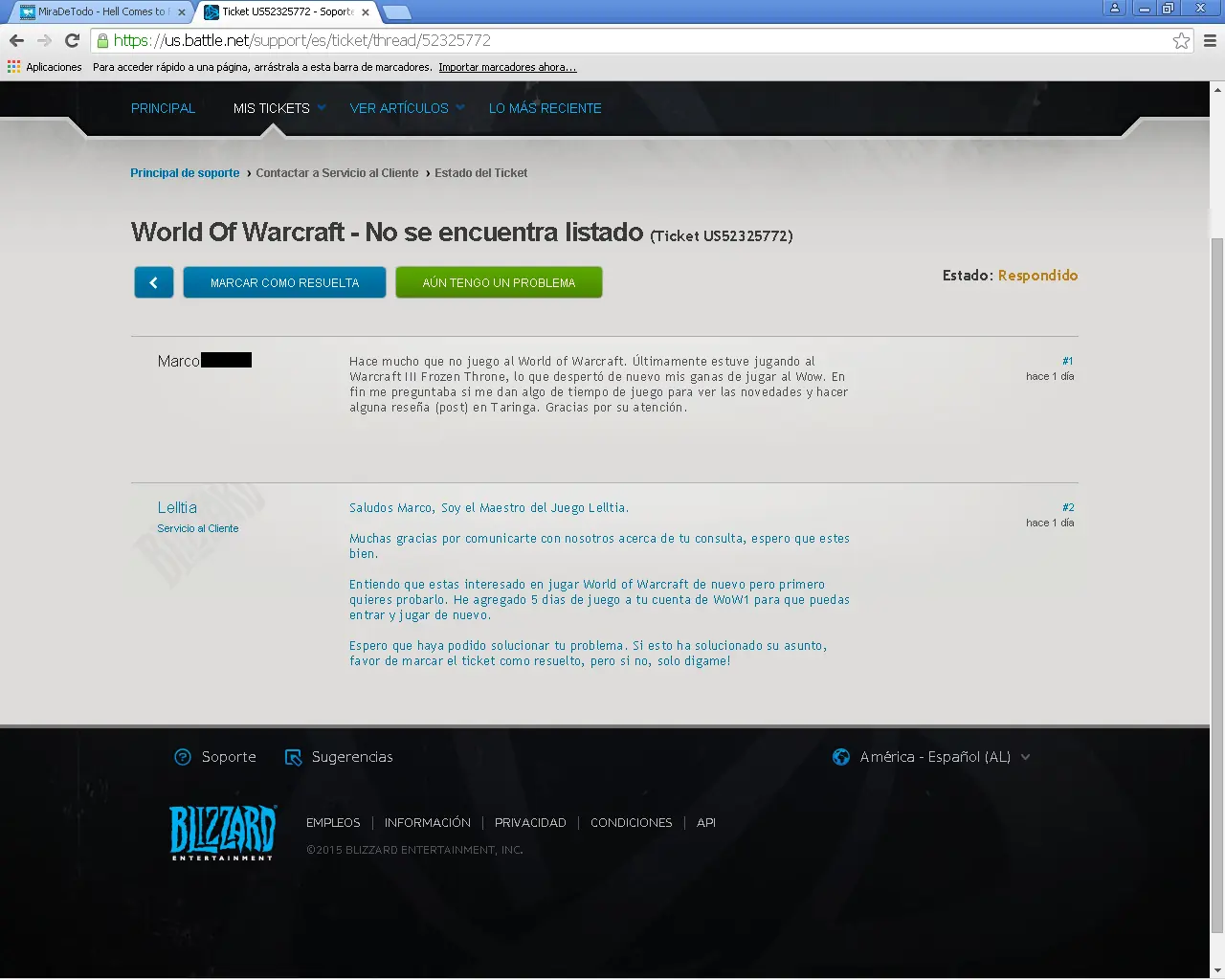Select the Ticket US52325772 Soporte tab

click(x=287, y=12)
